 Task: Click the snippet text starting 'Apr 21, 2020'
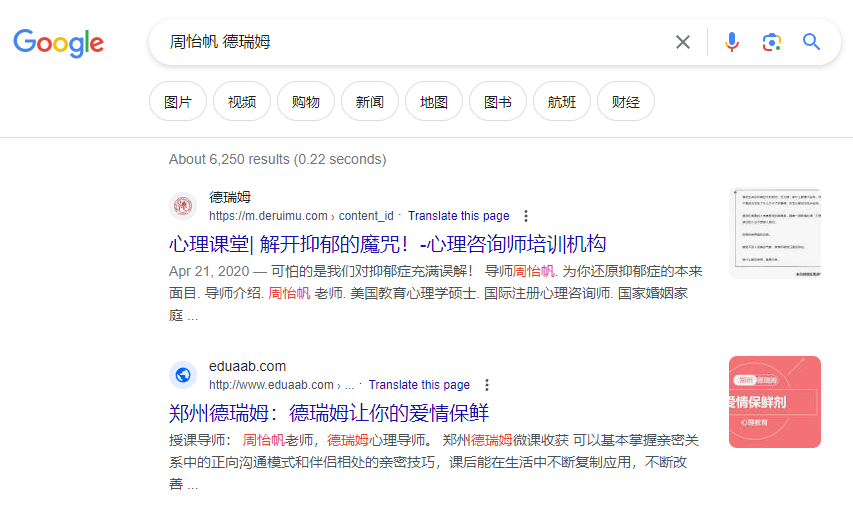[x=435, y=293]
